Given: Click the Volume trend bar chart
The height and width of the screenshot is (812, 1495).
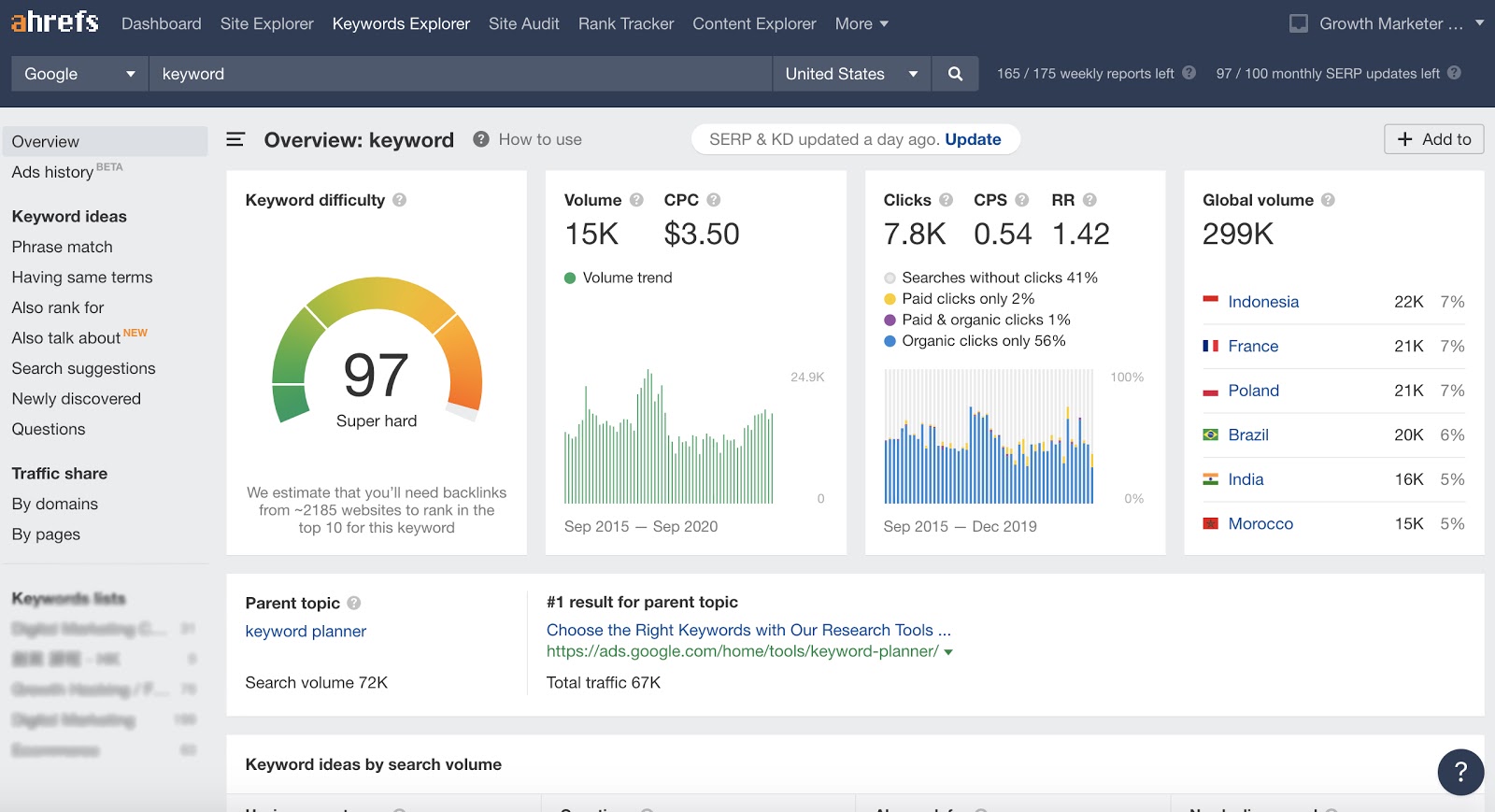Looking at the screenshot, I should [x=669, y=436].
